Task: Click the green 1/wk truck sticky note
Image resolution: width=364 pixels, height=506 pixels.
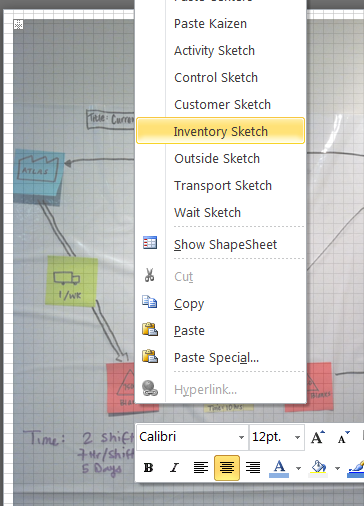Action: [x=71, y=281]
